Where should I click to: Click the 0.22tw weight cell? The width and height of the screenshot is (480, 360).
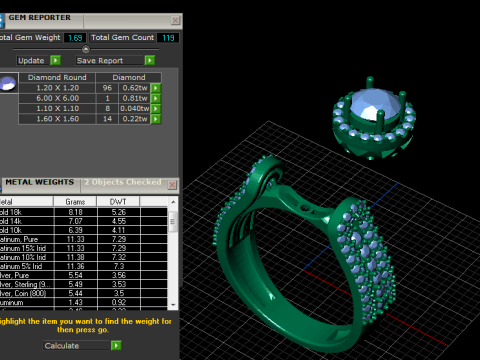pyautogui.click(x=135, y=119)
